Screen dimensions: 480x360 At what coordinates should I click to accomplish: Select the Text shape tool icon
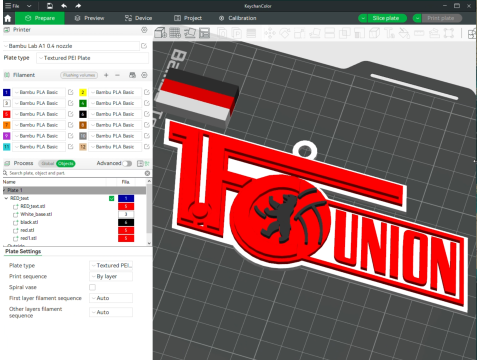click(389, 33)
